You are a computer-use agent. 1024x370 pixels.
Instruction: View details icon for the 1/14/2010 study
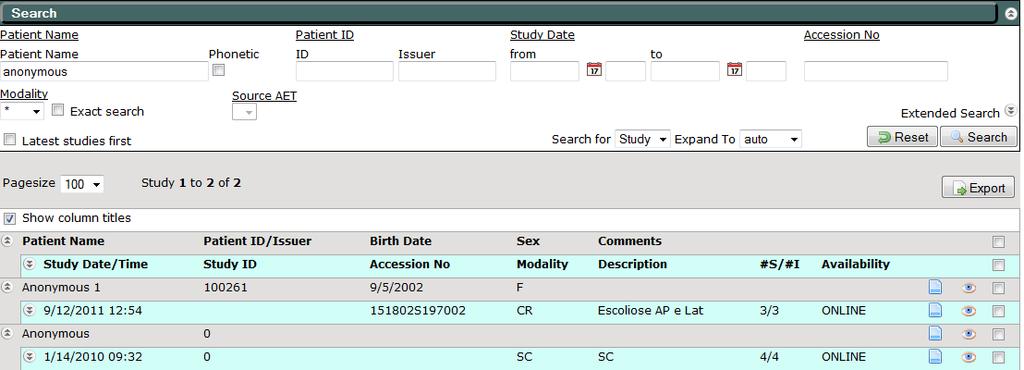tap(935, 357)
